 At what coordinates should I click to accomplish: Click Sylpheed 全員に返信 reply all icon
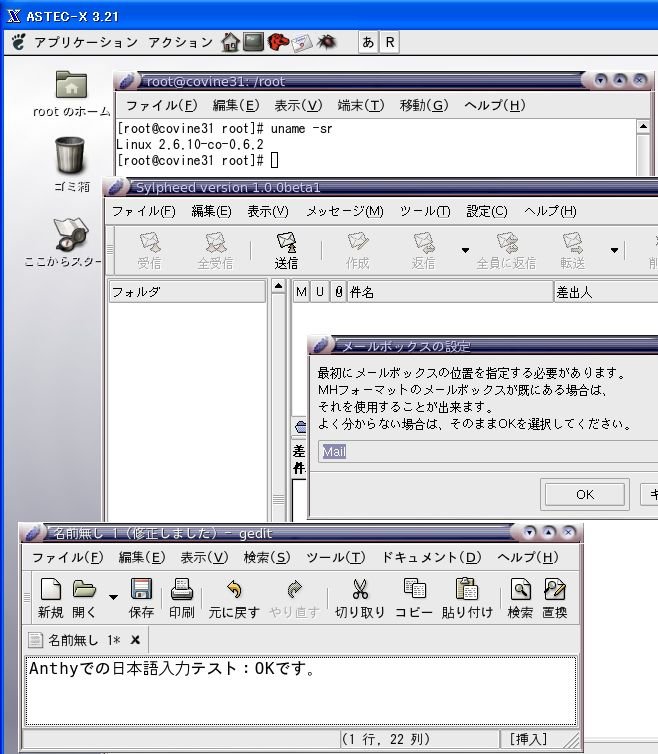tap(506, 251)
